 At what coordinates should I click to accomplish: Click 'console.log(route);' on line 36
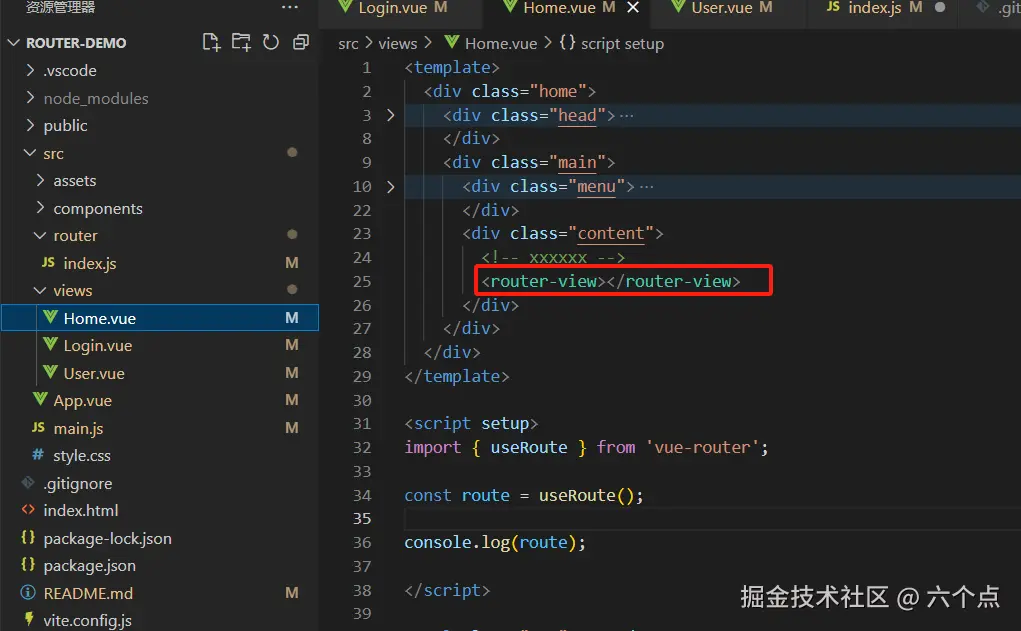495,542
